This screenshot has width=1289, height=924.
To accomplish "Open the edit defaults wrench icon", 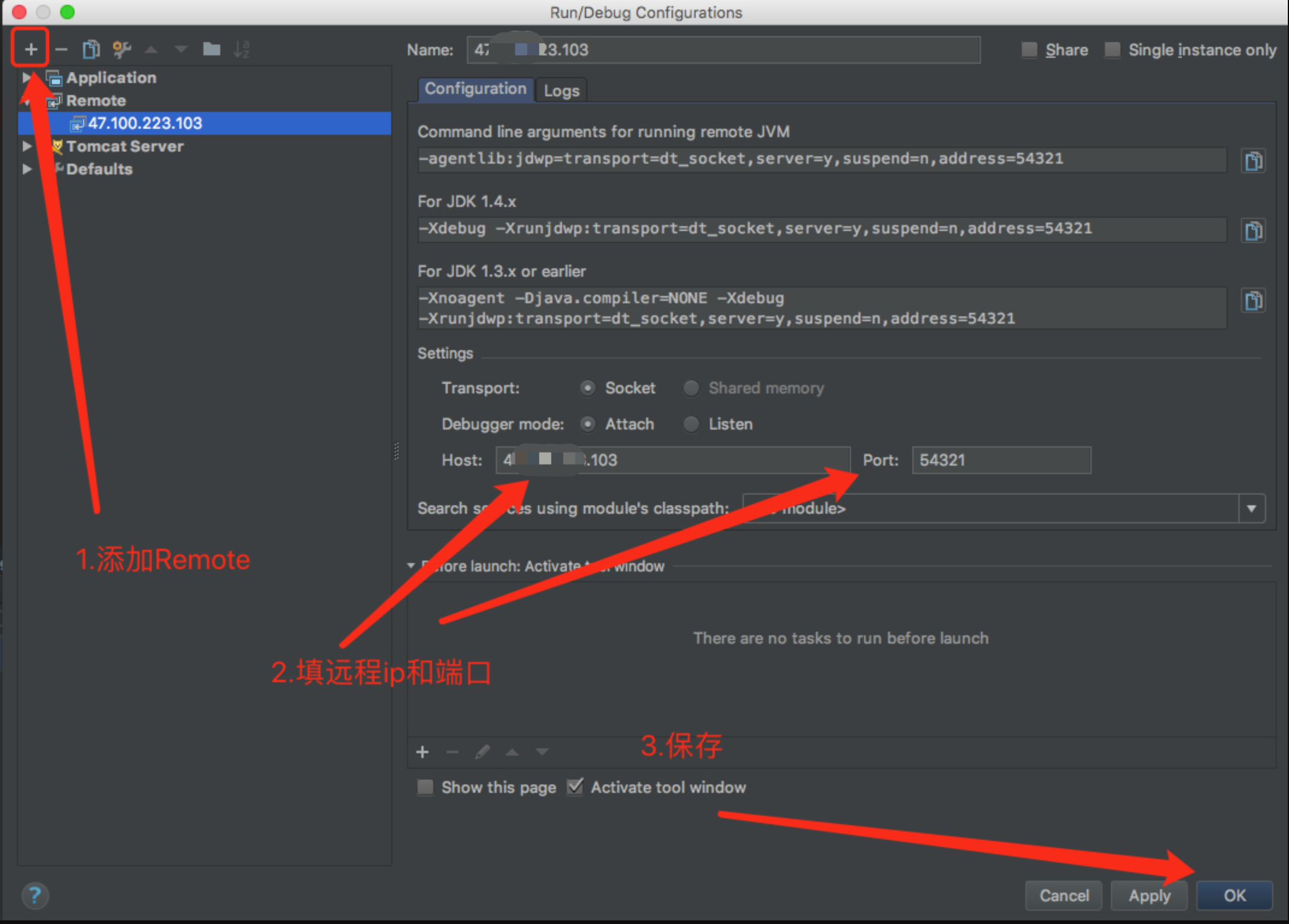I will pos(122,49).
